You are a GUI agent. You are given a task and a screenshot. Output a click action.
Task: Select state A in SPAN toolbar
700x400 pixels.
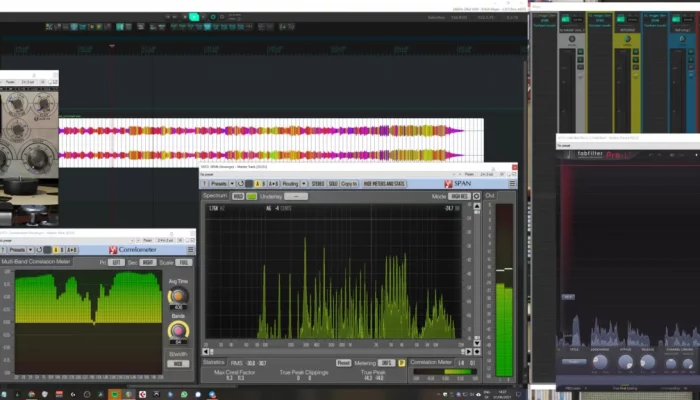[x=257, y=183]
